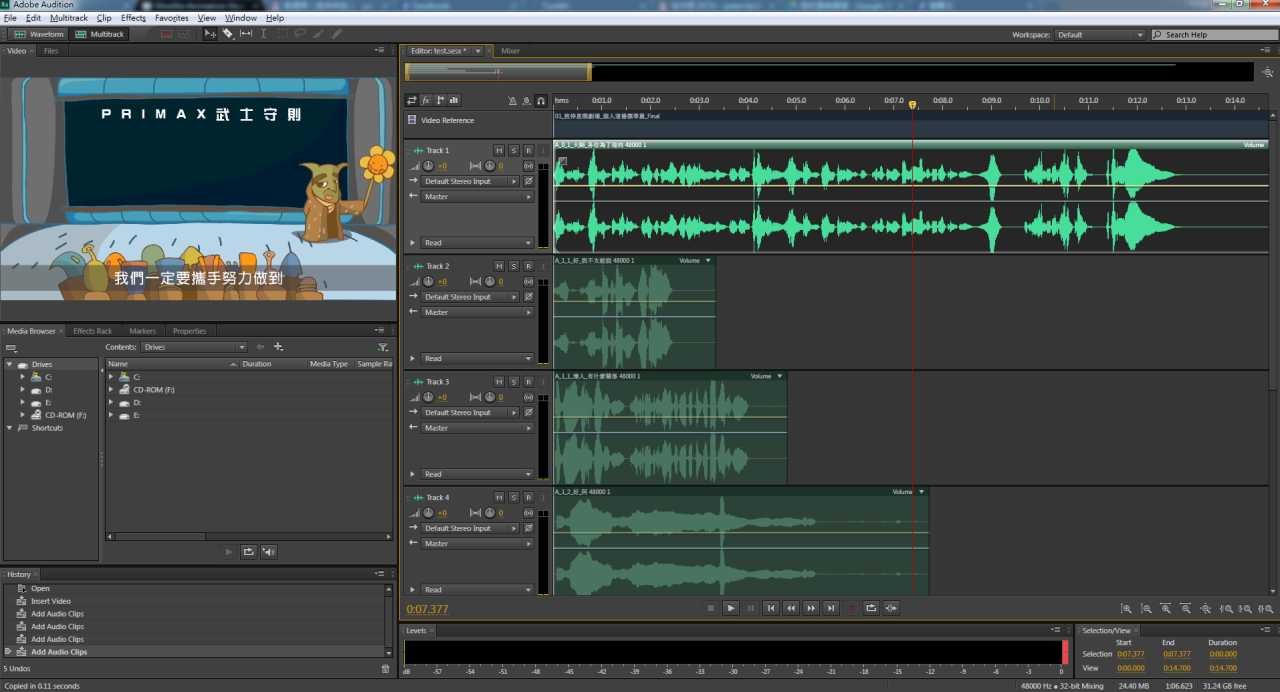The height and width of the screenshot is (692, 1280).
Task: Open the Effects menu
Action: click(133, 18)
